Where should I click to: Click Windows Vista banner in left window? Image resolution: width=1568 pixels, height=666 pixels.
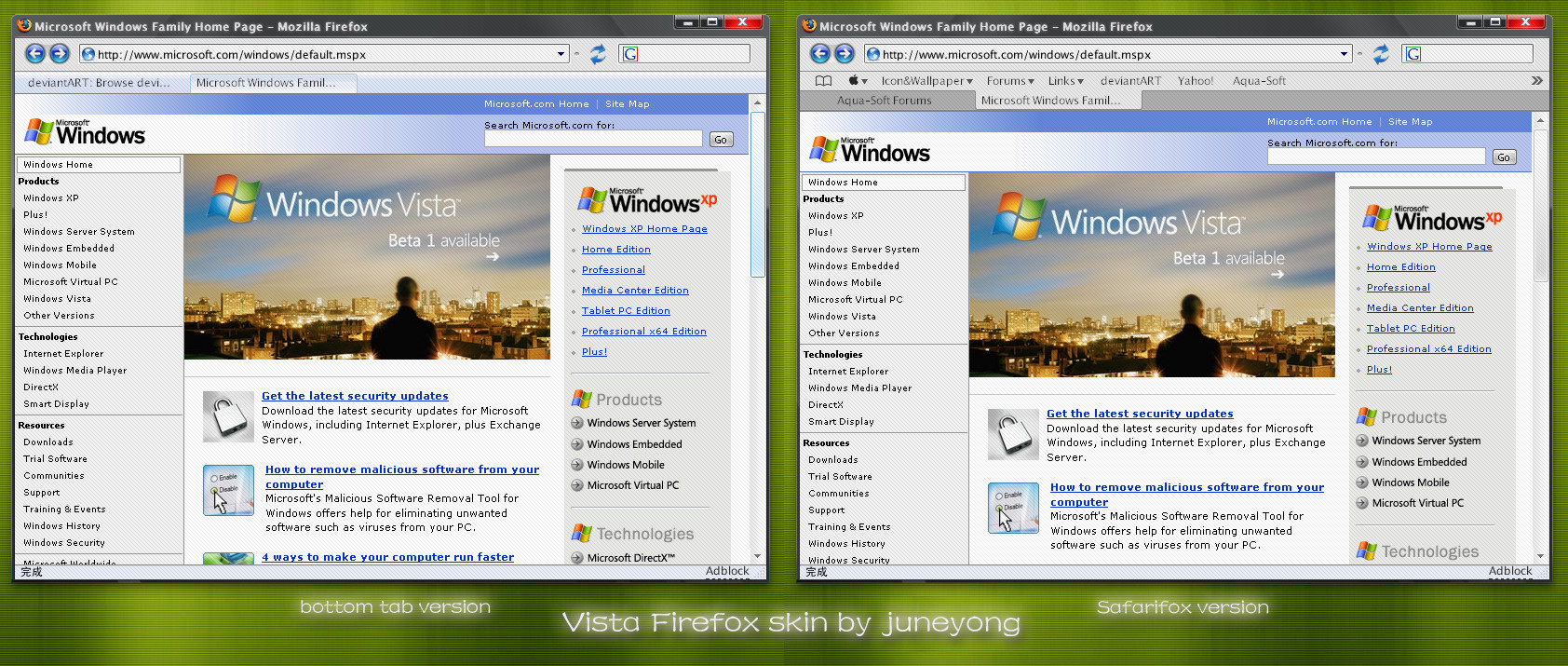point(367,257)
